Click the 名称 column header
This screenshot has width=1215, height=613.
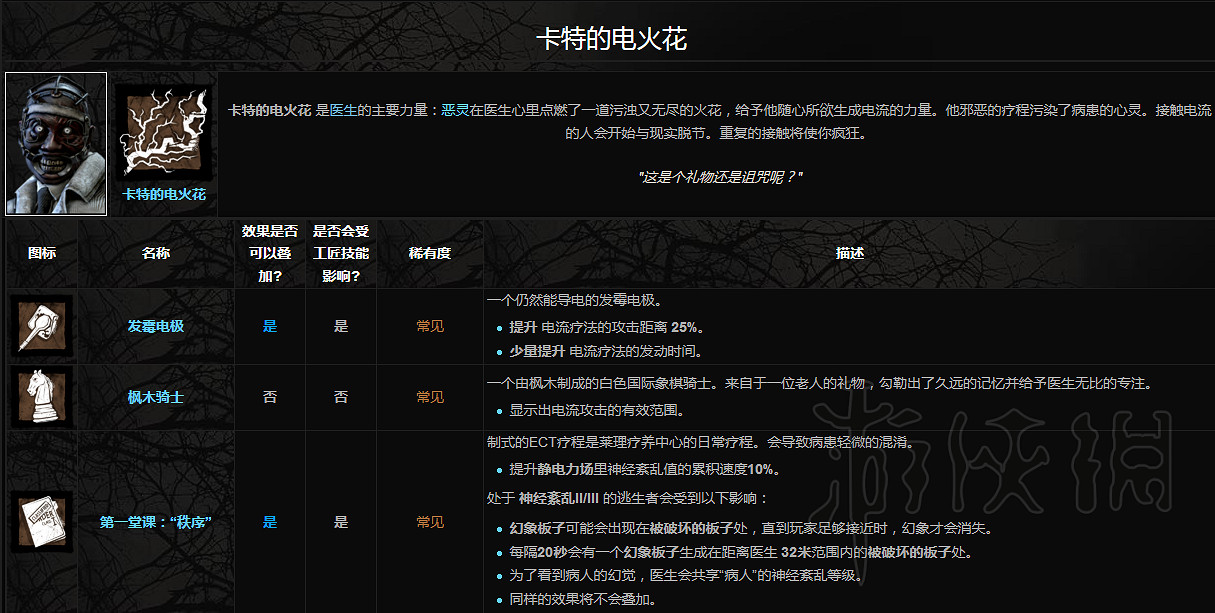click(x=155, y=252)
